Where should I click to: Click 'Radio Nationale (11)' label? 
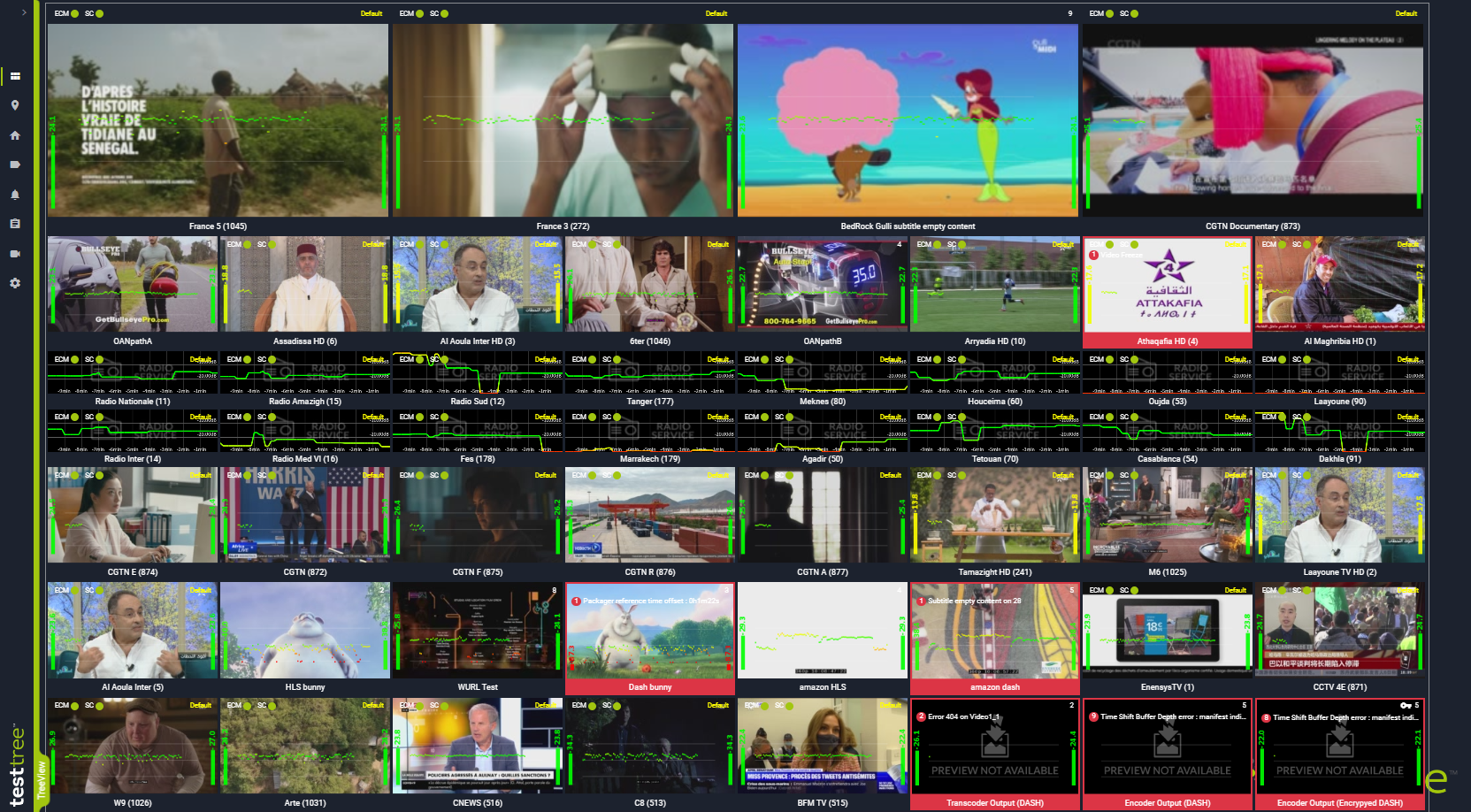133,402
